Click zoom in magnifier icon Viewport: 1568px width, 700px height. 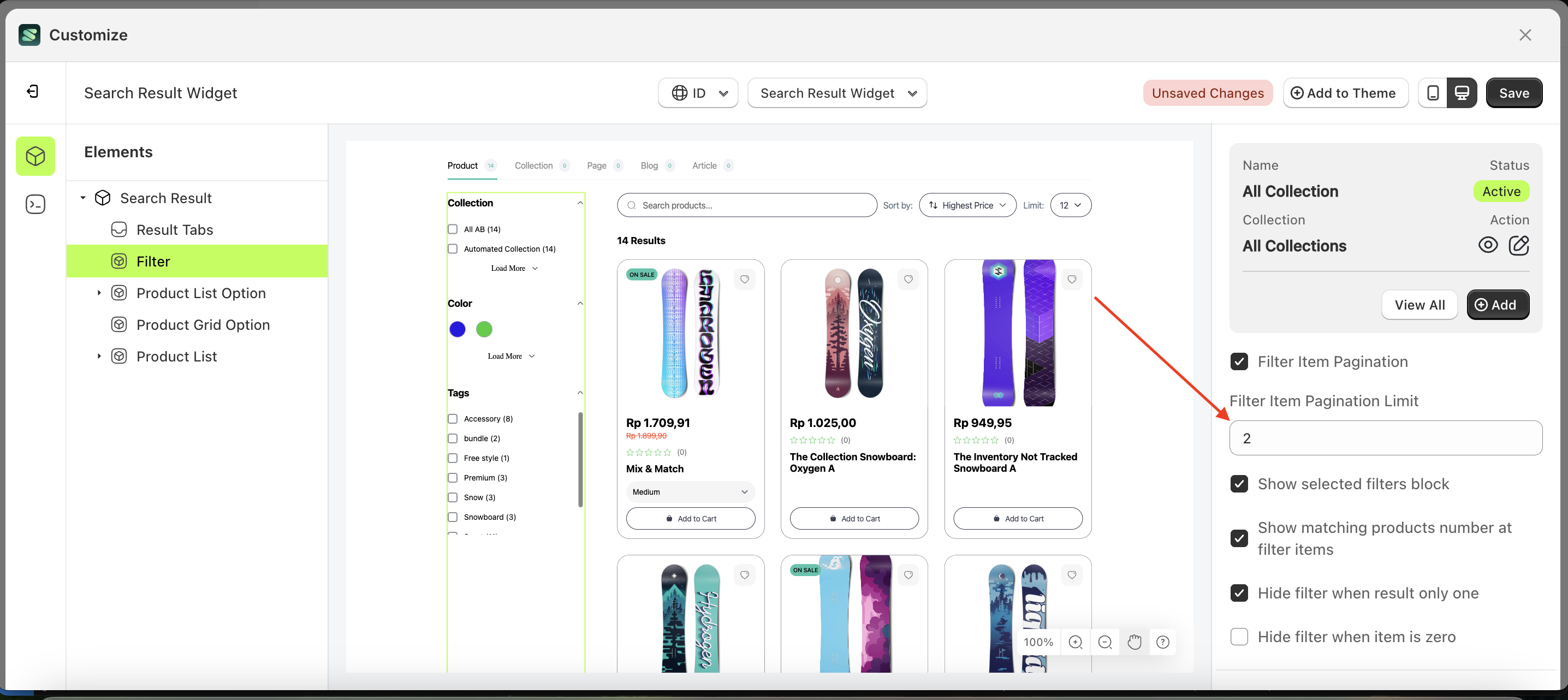coord(1075,642)
